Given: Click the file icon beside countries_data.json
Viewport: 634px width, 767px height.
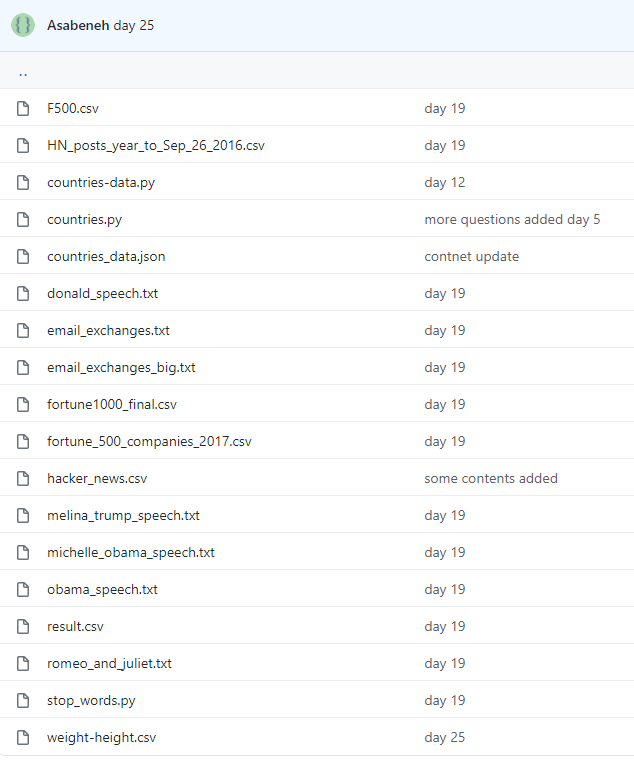Looking at the screenshot, I should point(23,256).
